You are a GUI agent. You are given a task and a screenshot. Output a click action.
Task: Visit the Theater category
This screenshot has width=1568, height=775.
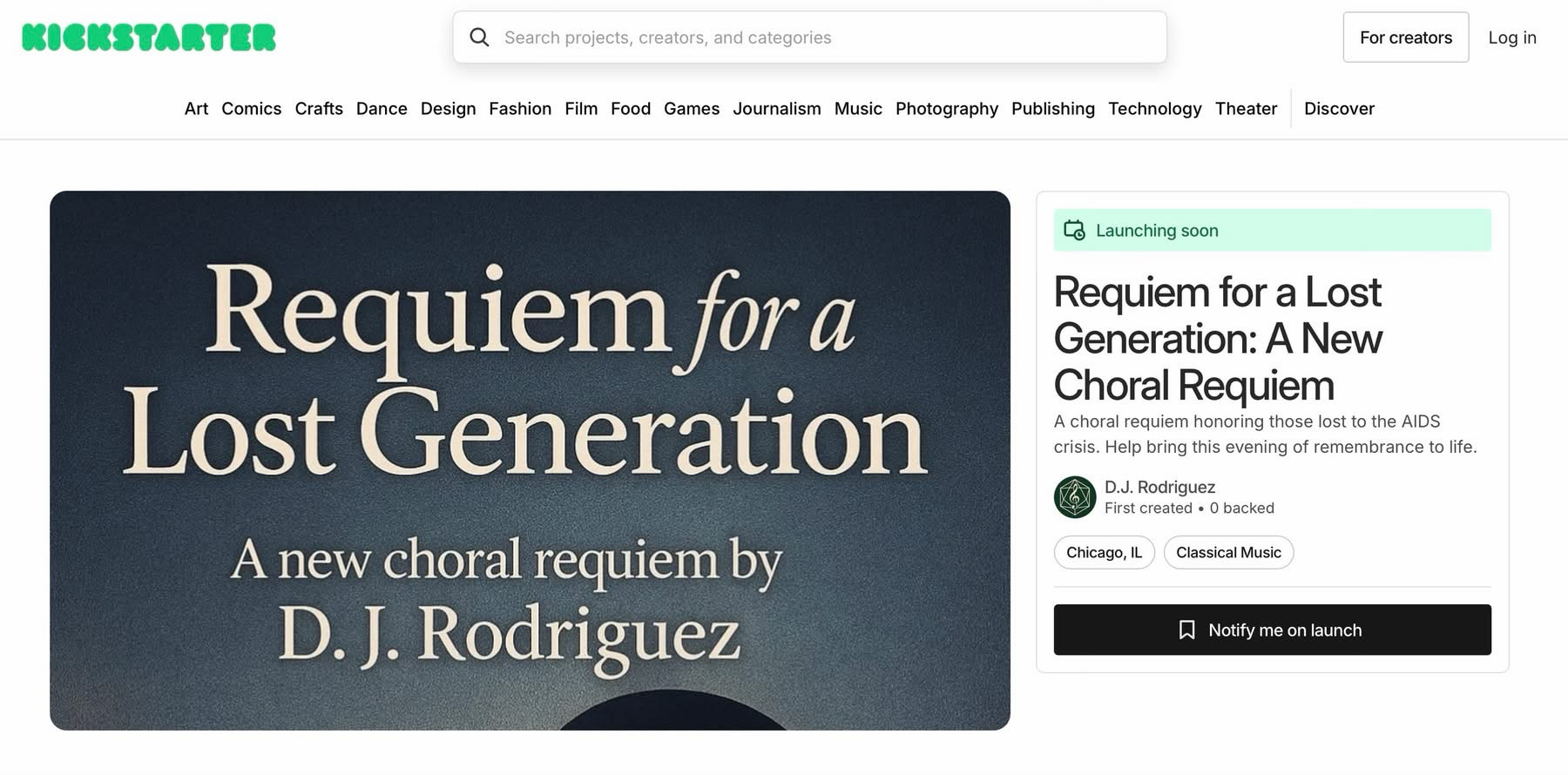1246,109
